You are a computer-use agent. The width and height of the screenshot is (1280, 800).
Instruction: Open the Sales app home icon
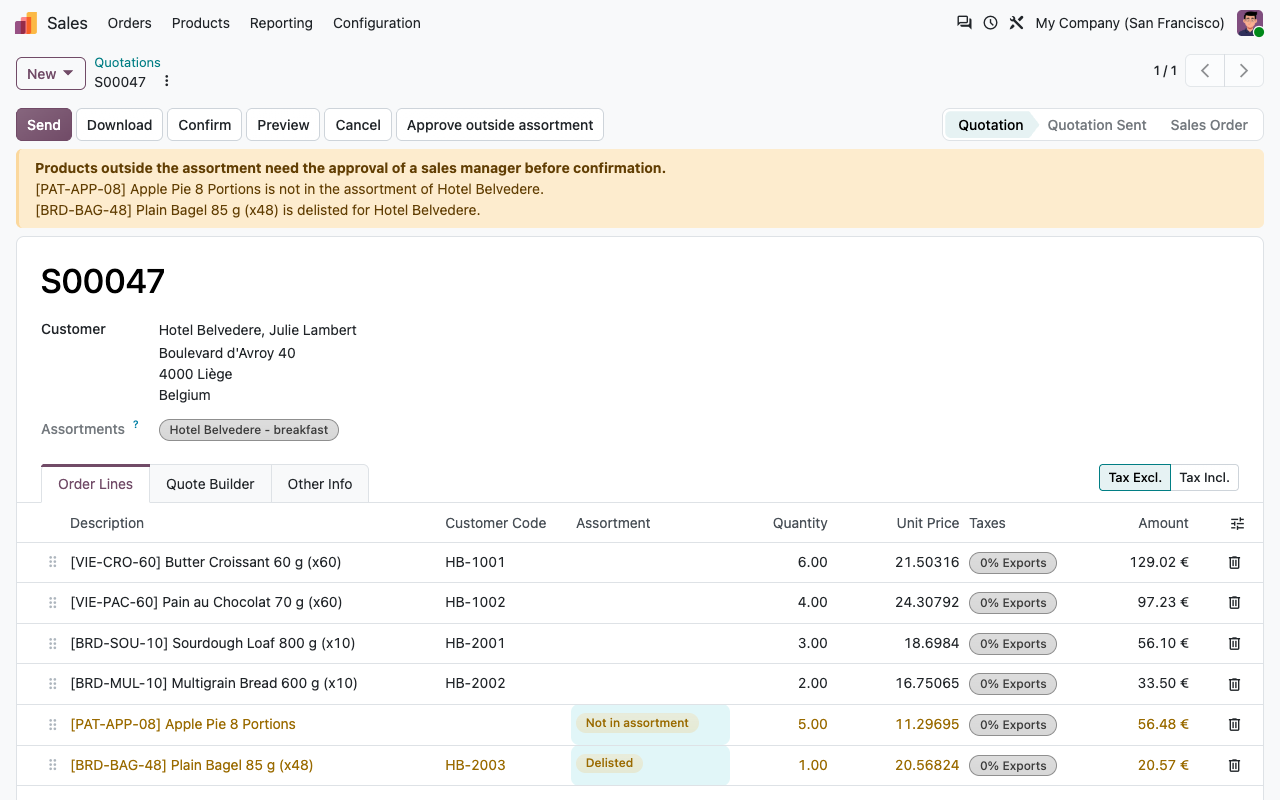click(26, 23)
